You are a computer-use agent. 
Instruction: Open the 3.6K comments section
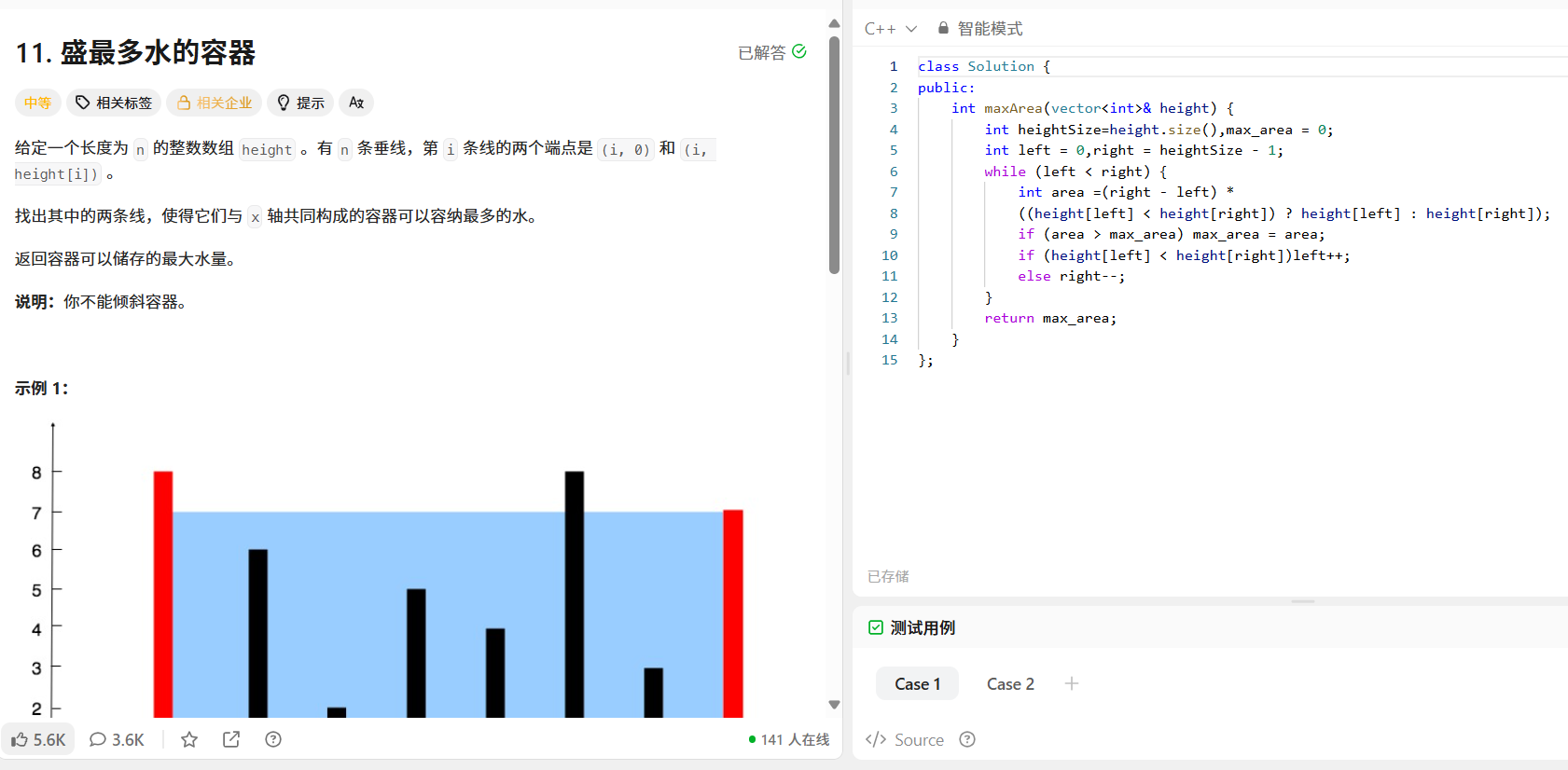(117, 739)
